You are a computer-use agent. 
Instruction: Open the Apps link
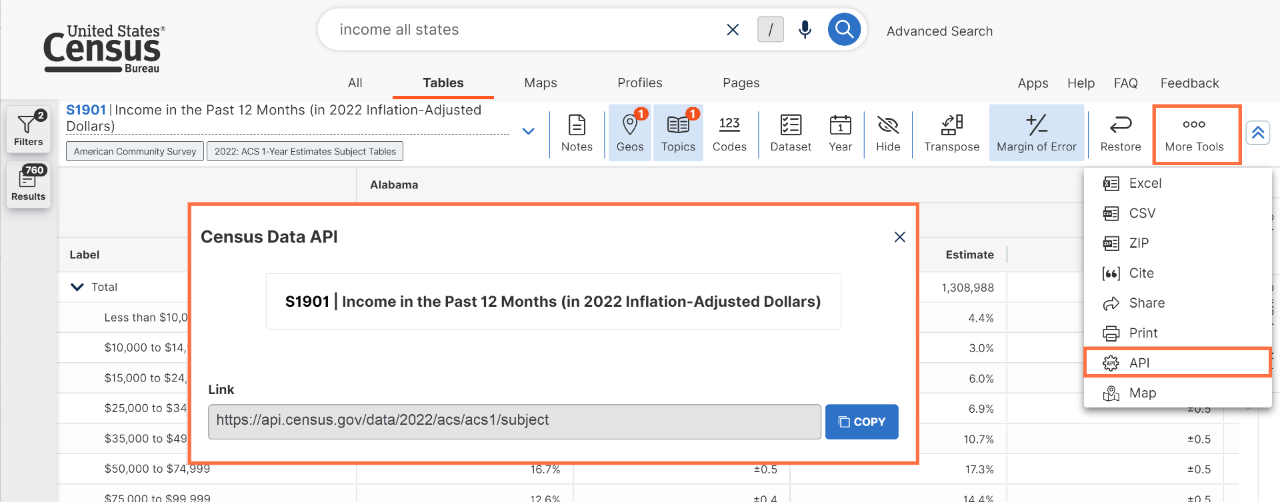pyautogui.click(x=1033, y=83)
